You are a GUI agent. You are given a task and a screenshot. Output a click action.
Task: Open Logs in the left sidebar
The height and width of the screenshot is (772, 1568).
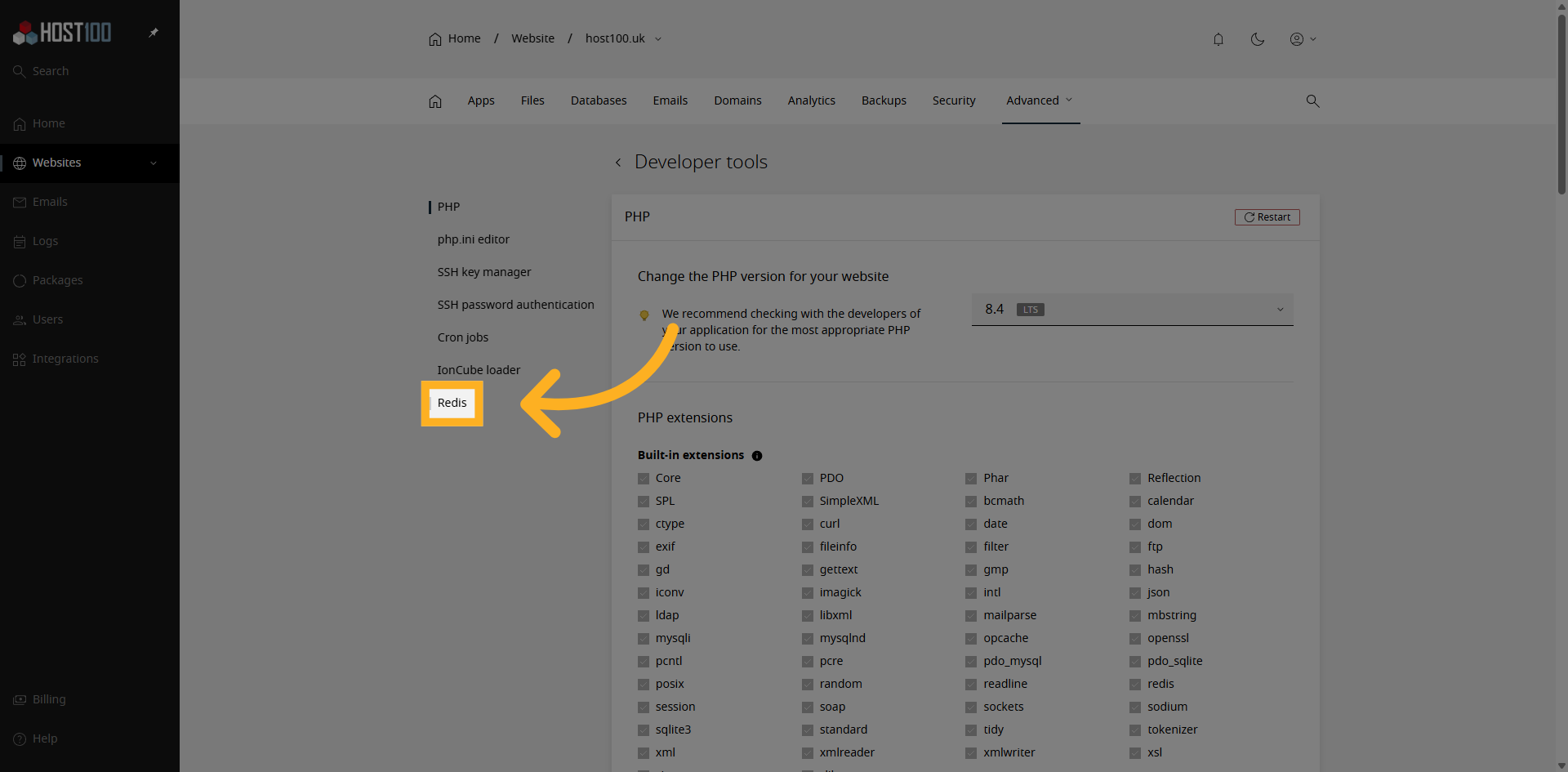45,241
